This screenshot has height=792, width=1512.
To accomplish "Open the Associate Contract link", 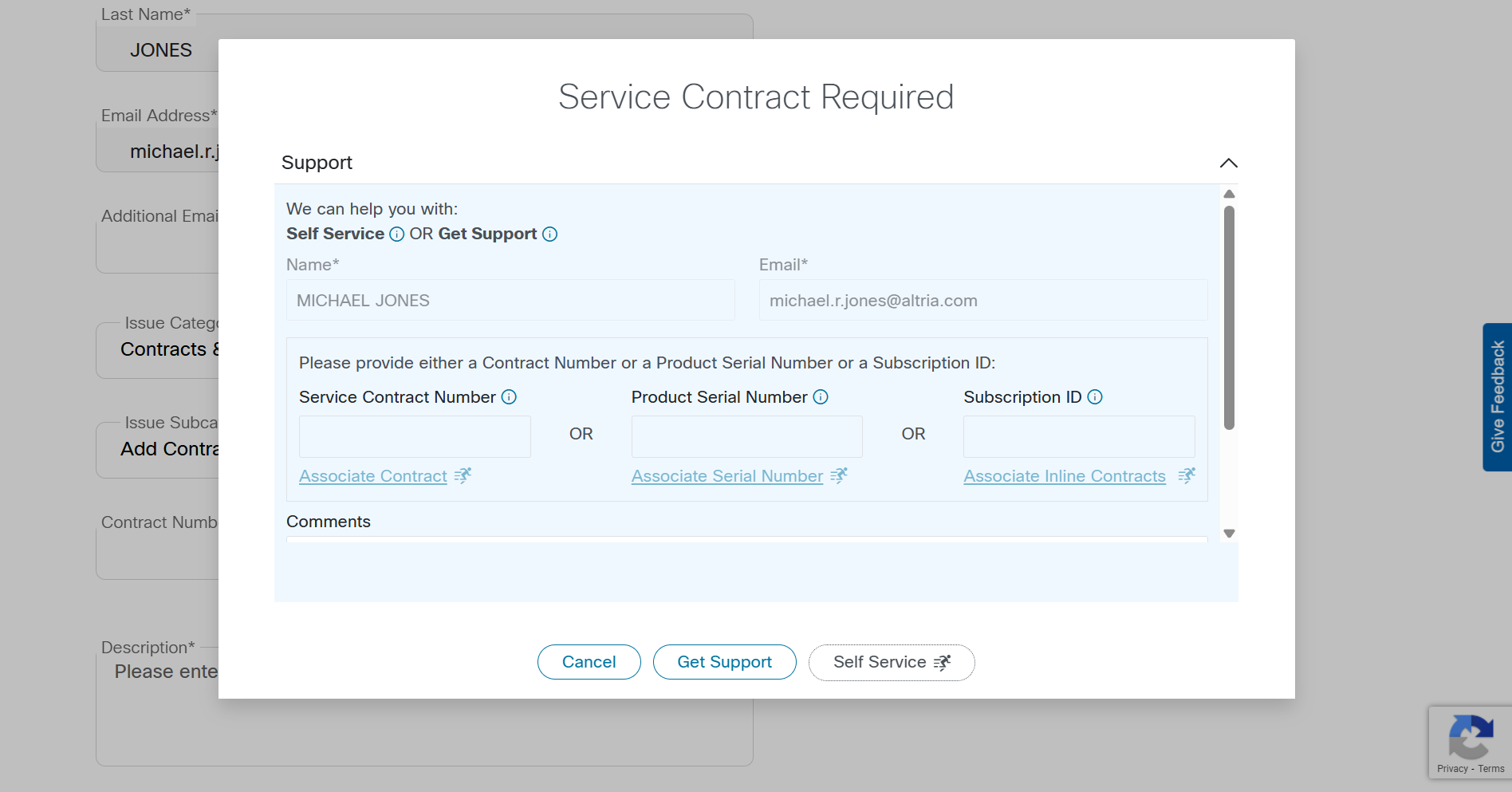I will click(x=372, y=476).
